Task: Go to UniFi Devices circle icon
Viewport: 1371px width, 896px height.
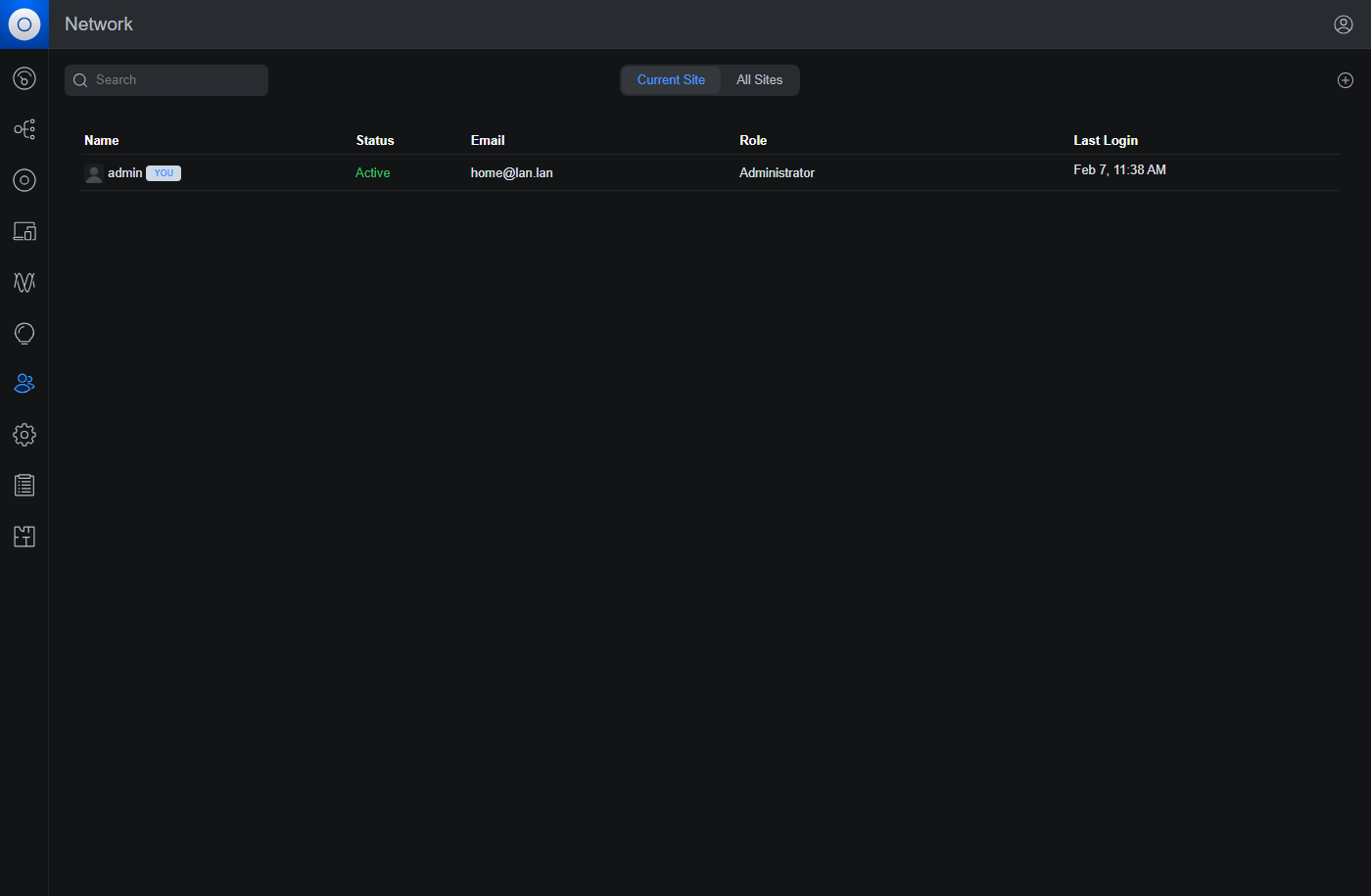Action: 24,180
